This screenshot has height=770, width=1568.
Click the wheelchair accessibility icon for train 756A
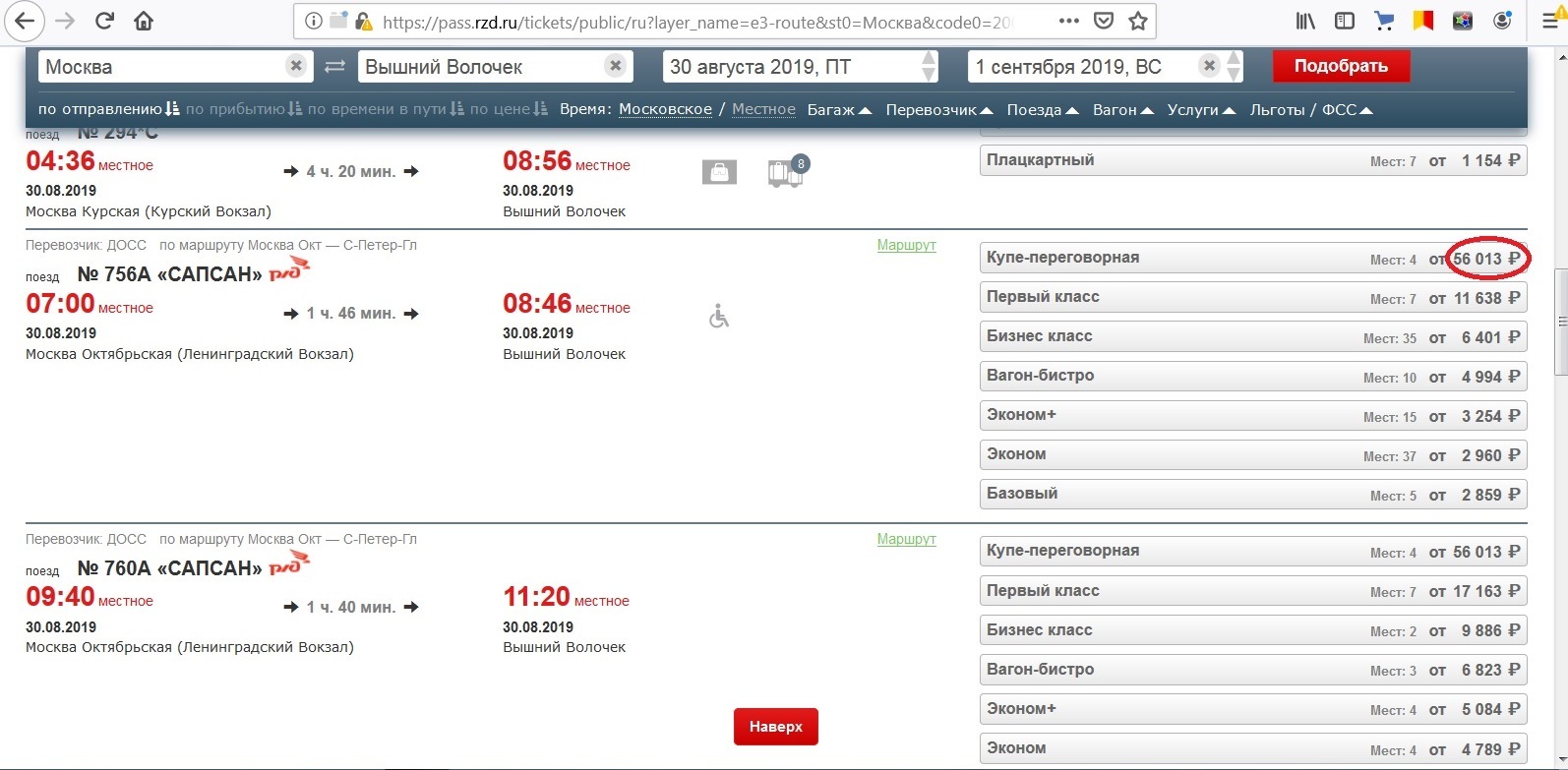click(719, 317)
